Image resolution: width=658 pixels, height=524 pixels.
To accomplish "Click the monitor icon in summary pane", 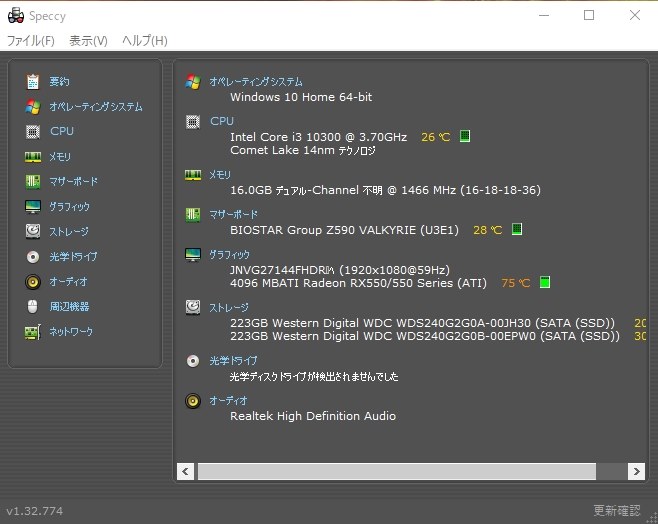I will coord(193,255).
